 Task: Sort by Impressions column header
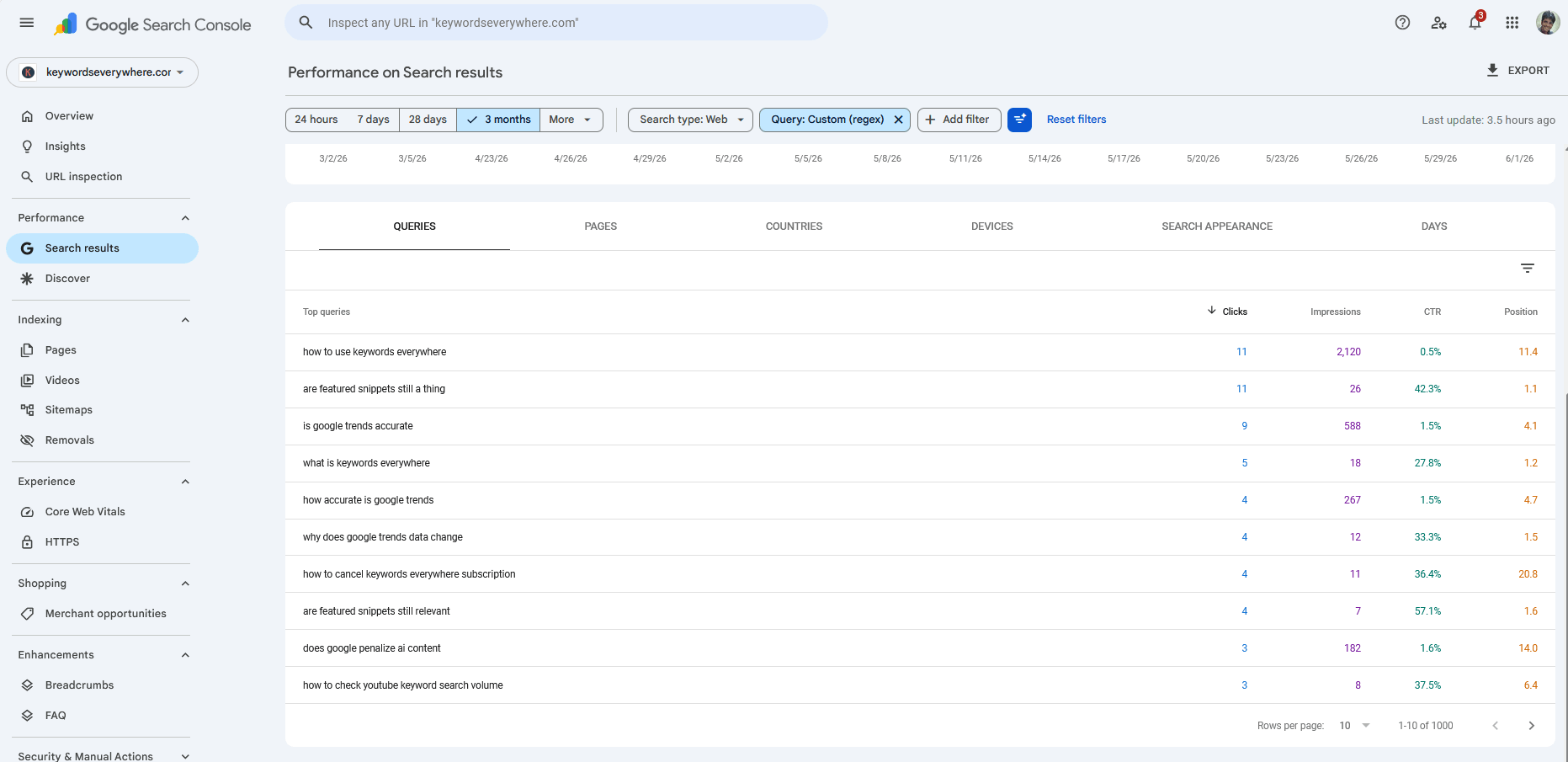pos(1335,312)
